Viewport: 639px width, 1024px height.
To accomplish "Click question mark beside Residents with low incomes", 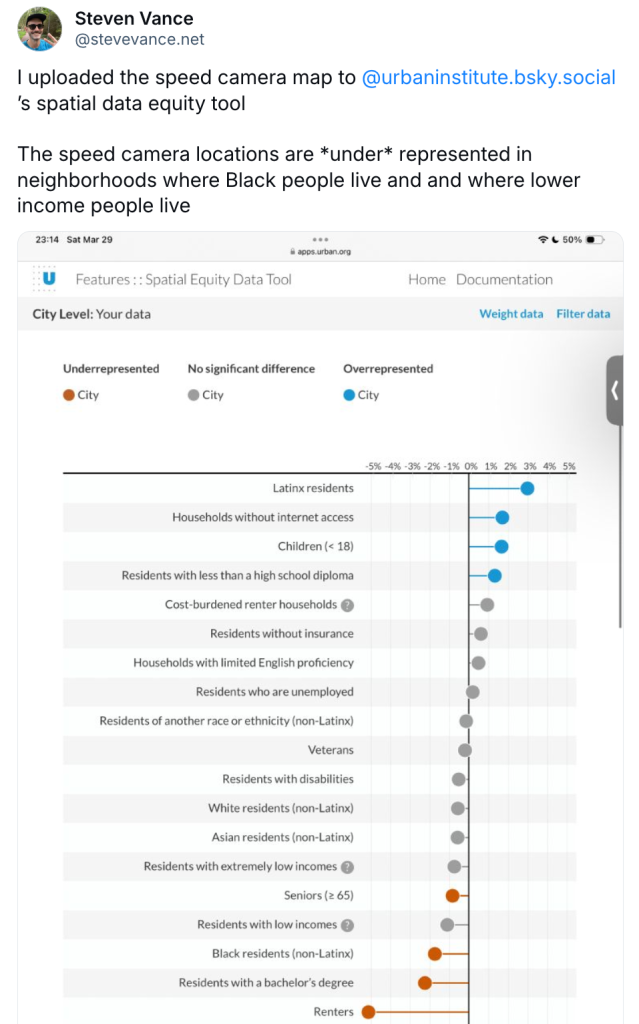I will pyautogui.click(x=347, y=925).
